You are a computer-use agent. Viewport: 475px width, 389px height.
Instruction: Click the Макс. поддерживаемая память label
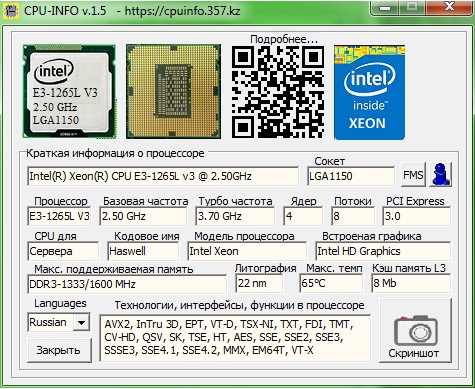[114, 269]
